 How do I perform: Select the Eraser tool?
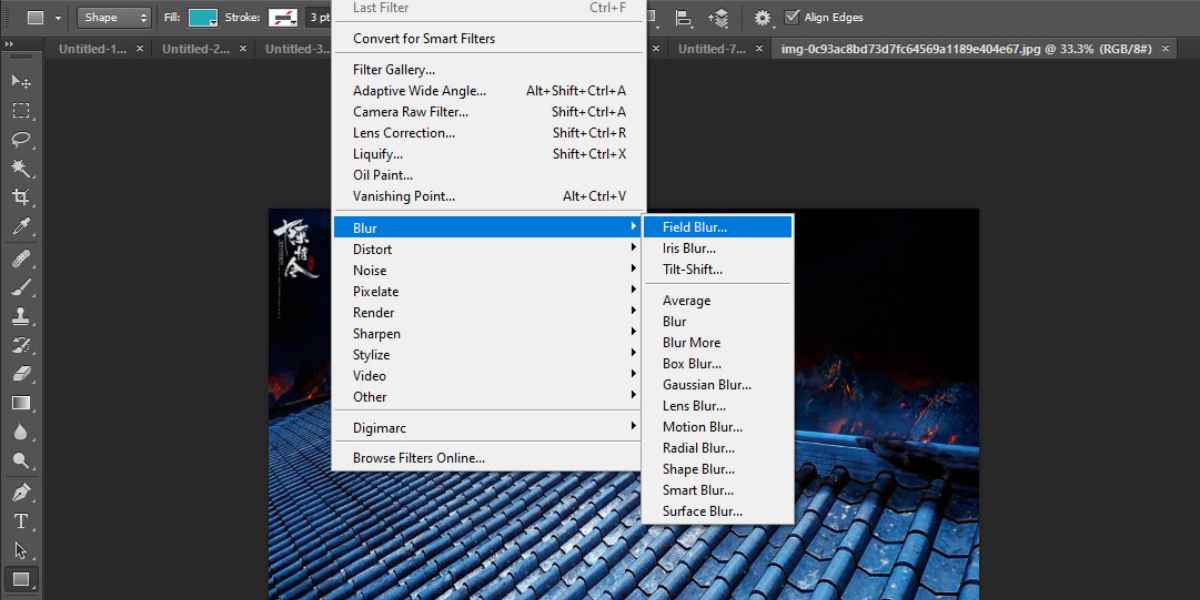coord(21,374)
